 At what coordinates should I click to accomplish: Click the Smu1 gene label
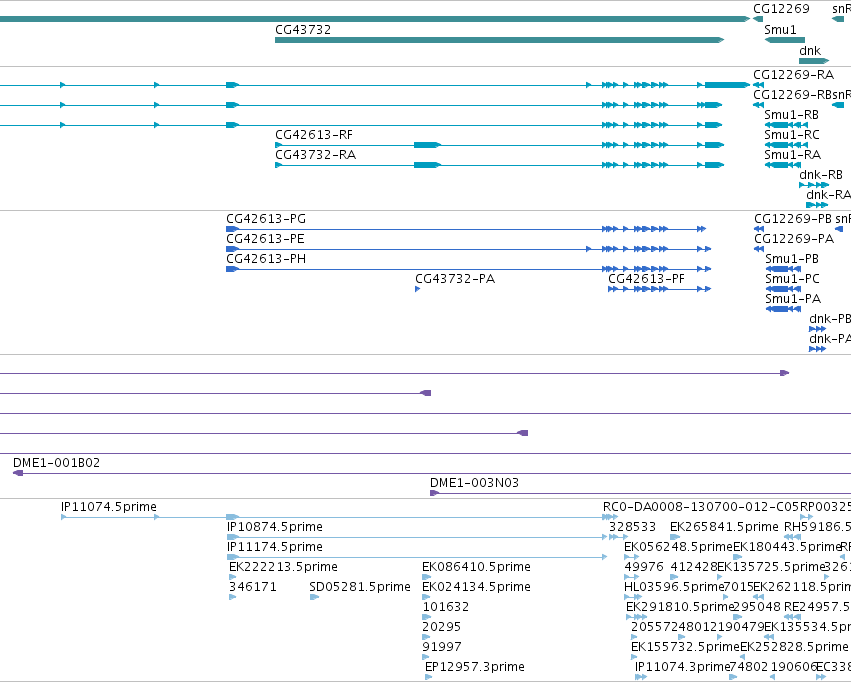tap(780, 30)
